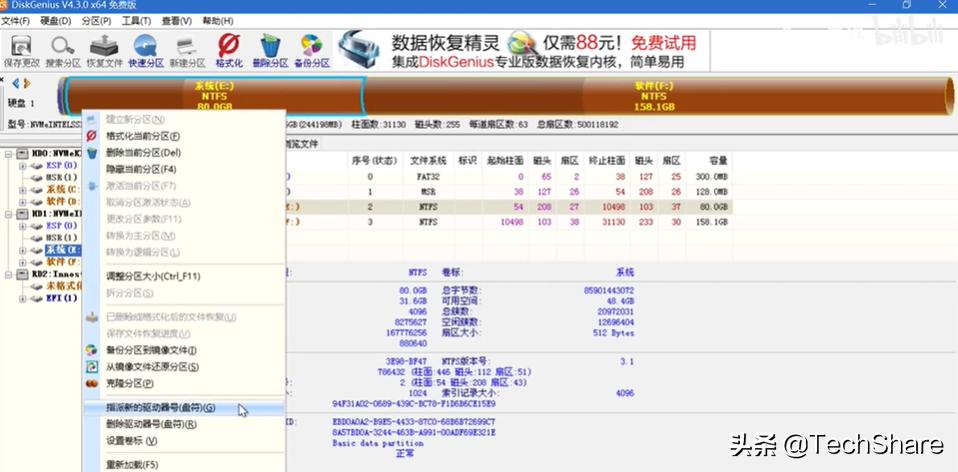
Task: Click the trash icon beside 删除当前分区
Action: point(92,153)
